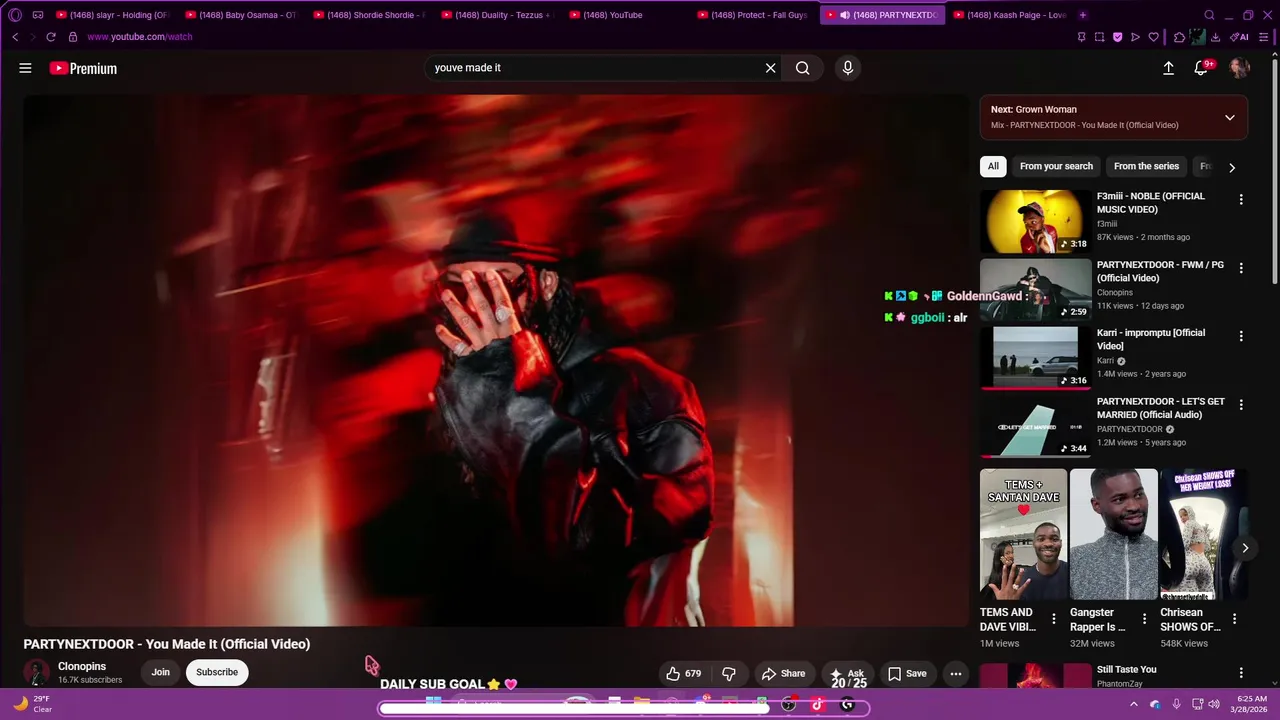1280x720 pixels.
Task: Start voice search with the microphone
Action: click(847, 68)
